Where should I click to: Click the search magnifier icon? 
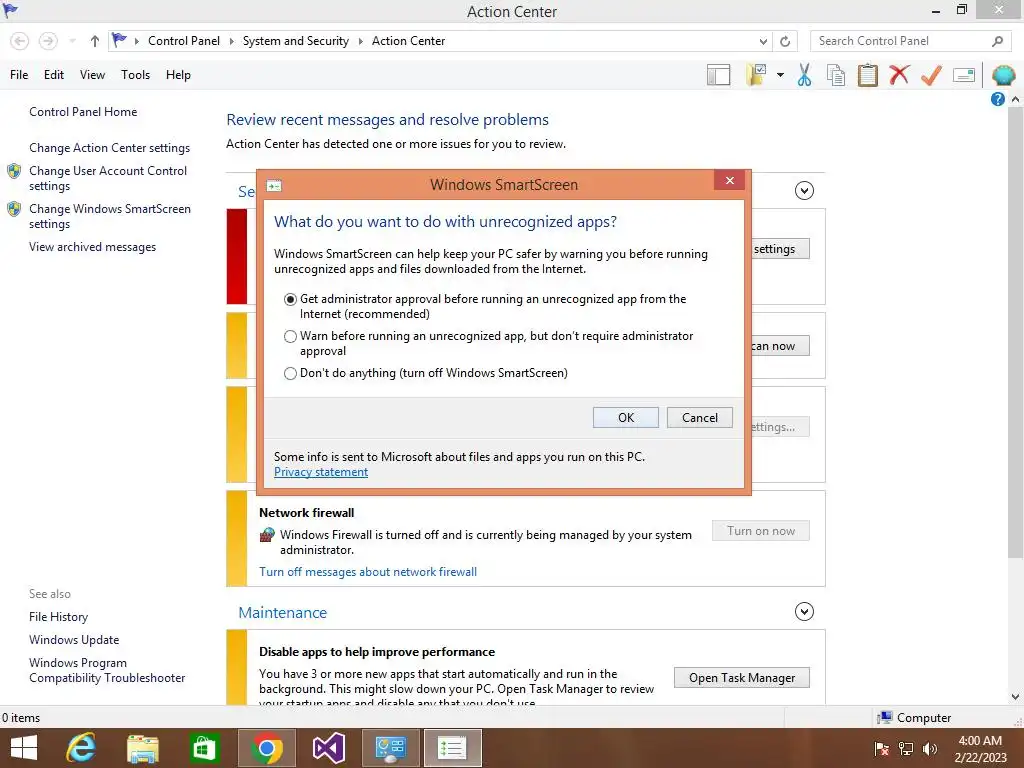997,41
